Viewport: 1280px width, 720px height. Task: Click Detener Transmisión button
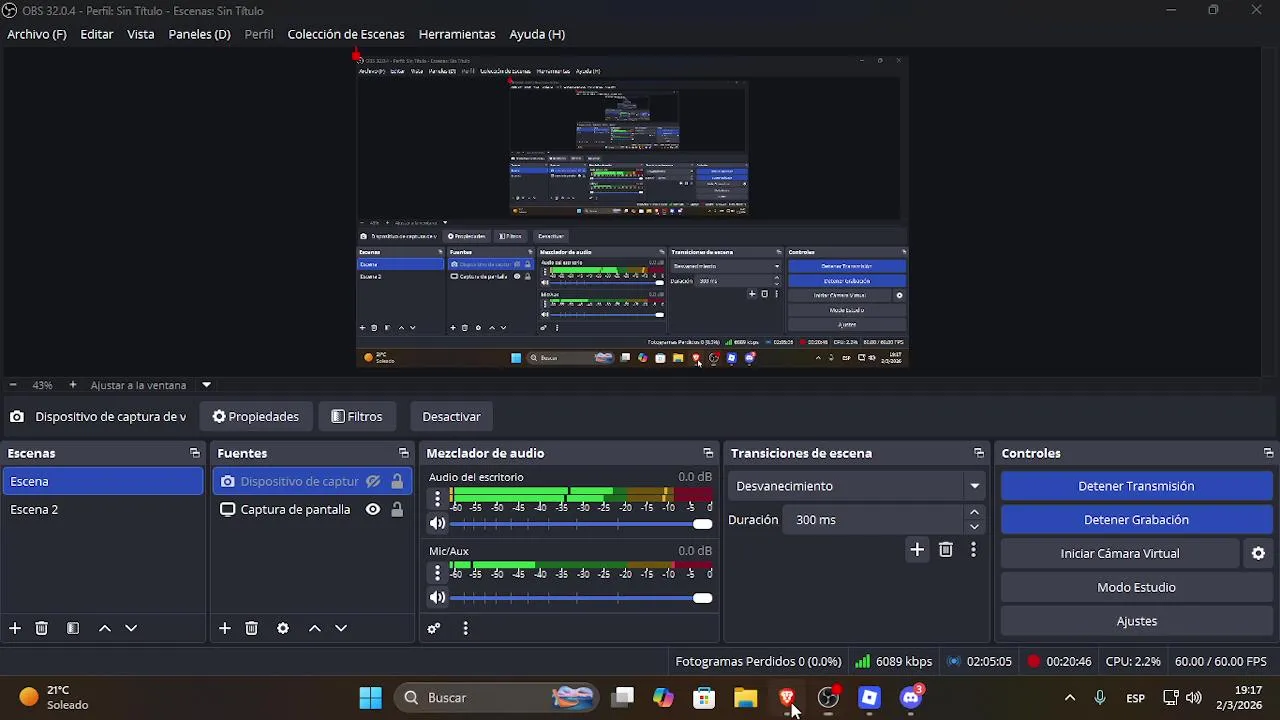(x=1136, y=486)
